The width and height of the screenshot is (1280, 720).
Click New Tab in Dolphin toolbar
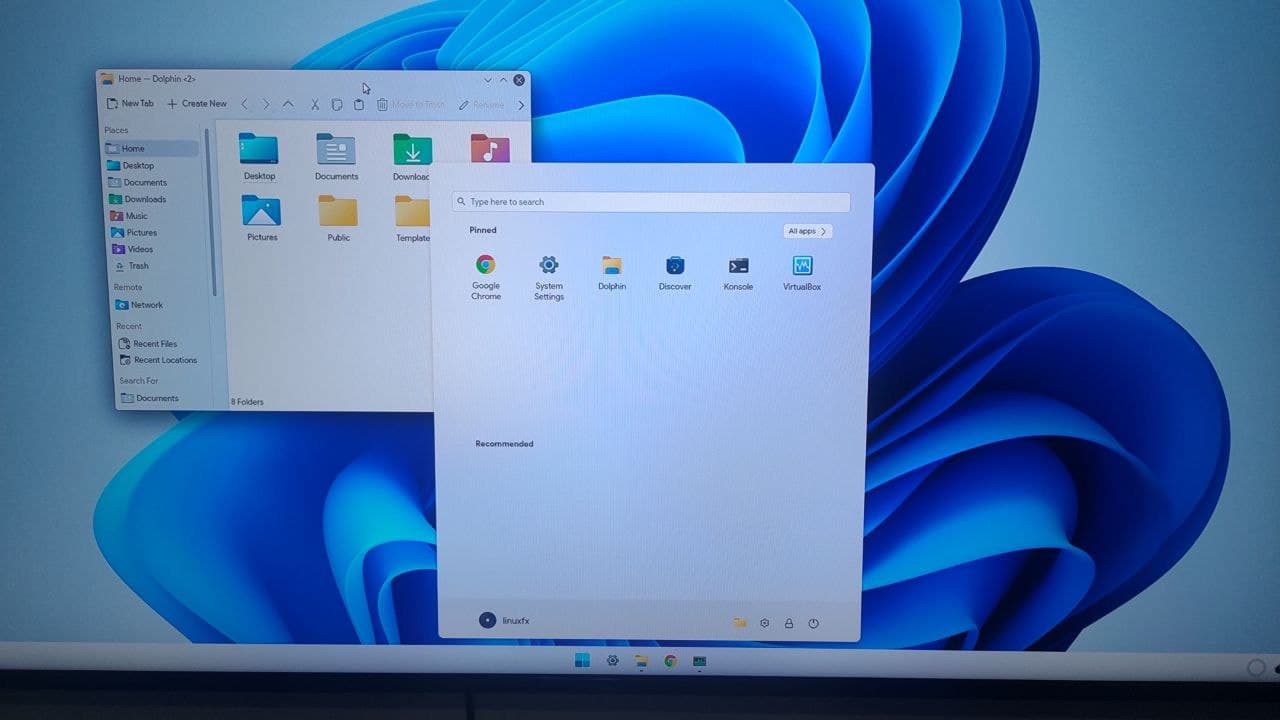(x=130, y=103)
